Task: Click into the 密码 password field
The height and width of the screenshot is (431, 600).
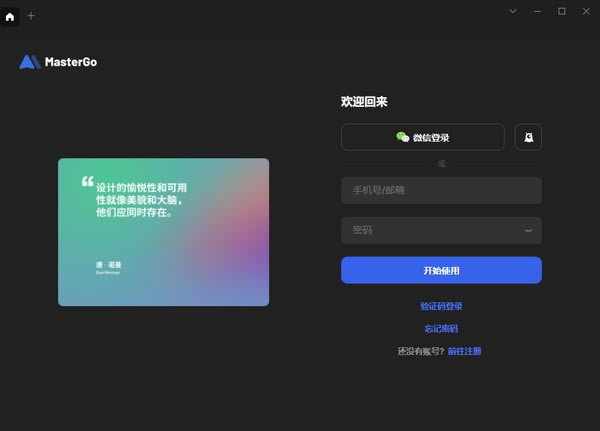Action: click(x=430, y=231)
